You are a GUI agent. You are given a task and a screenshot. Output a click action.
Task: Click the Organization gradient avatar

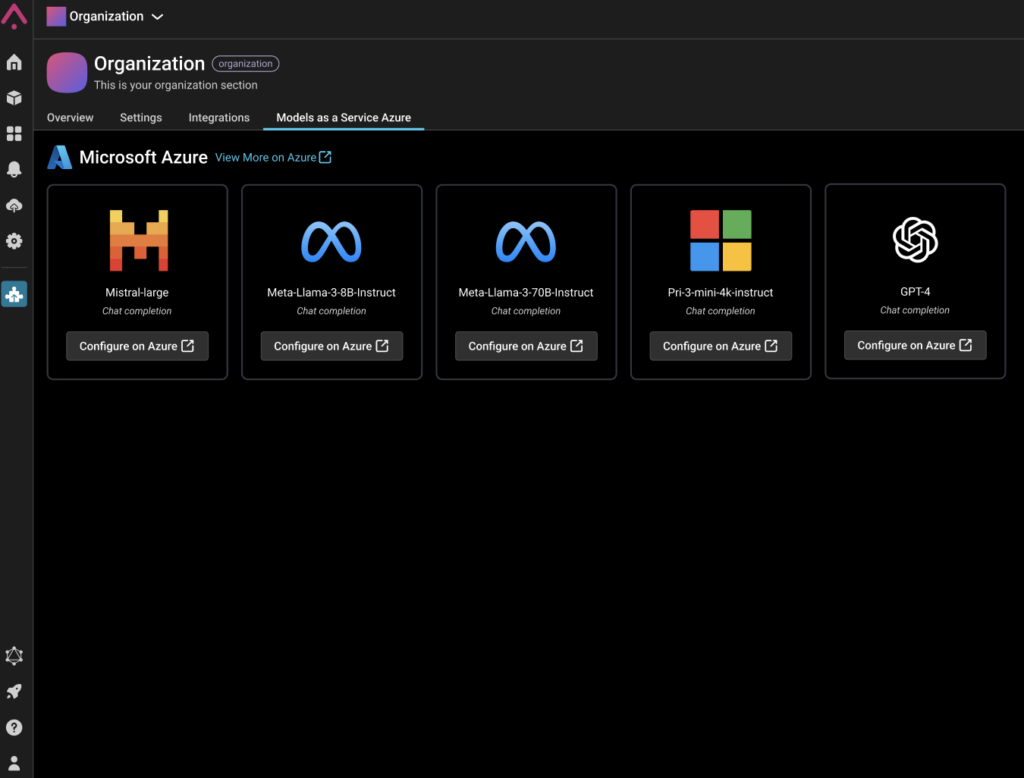66,72
